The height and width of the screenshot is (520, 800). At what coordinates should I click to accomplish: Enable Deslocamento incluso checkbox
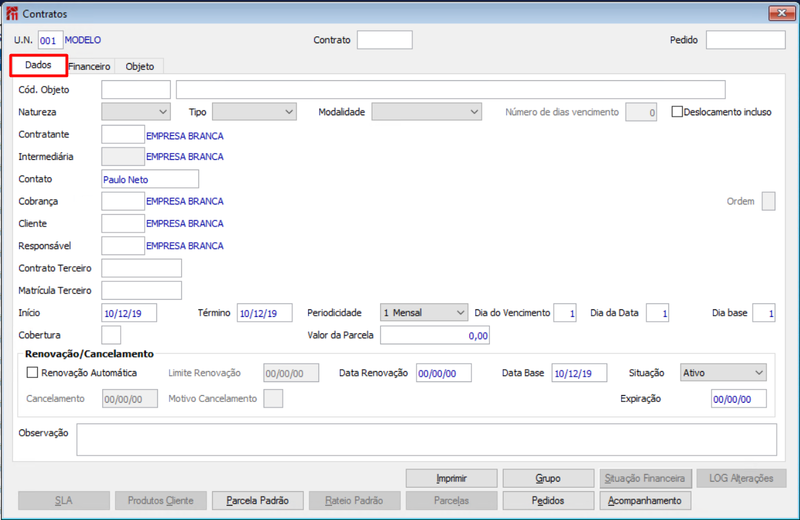tap(677, 112)
